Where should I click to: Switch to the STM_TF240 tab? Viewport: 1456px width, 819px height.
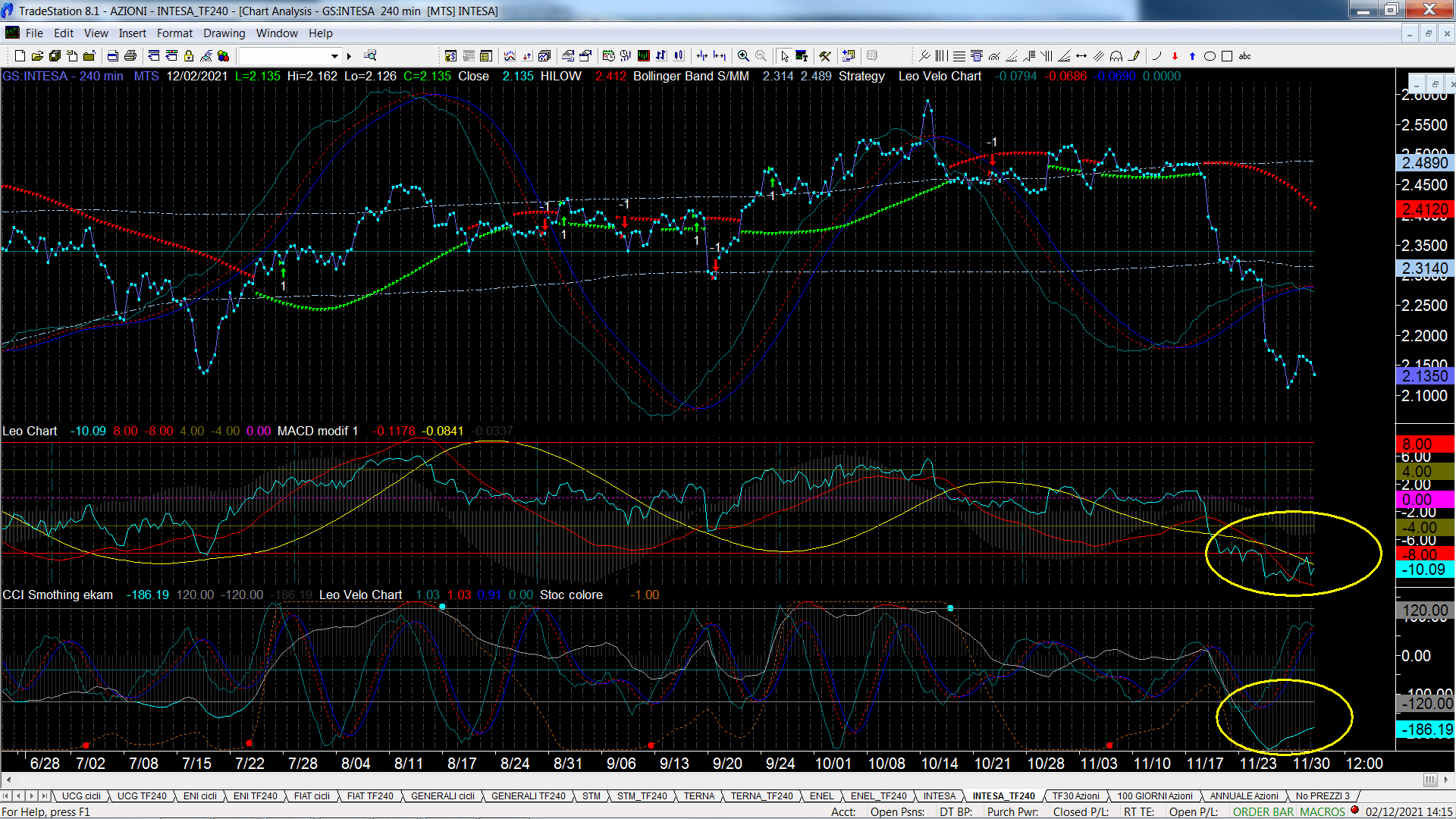point(642,795)
